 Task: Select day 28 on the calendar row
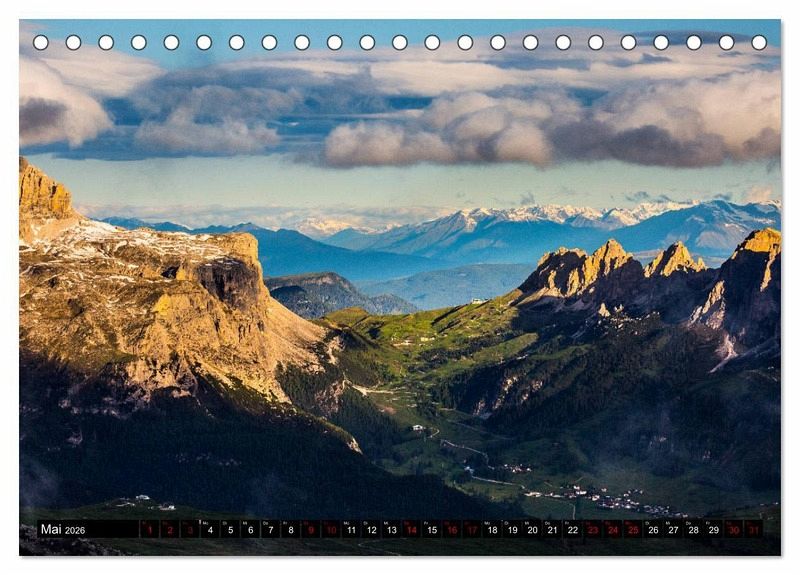693,529
